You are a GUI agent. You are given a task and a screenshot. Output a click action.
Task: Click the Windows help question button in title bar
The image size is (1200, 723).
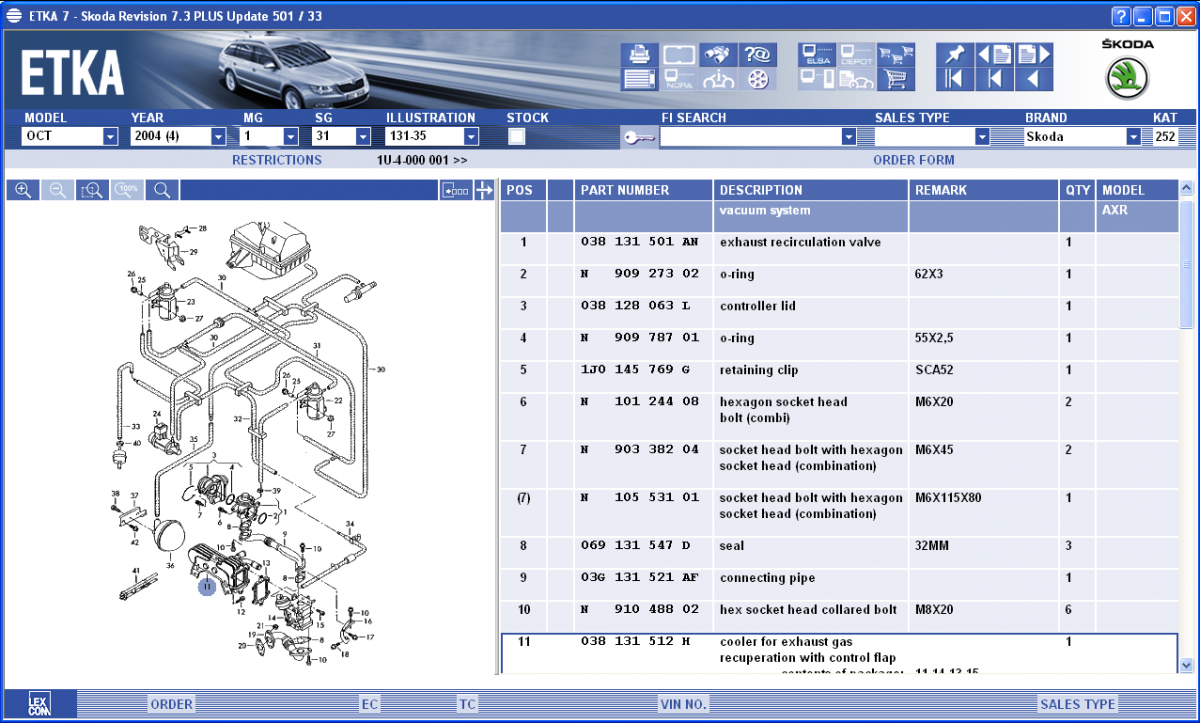[x=1122, y=16]
